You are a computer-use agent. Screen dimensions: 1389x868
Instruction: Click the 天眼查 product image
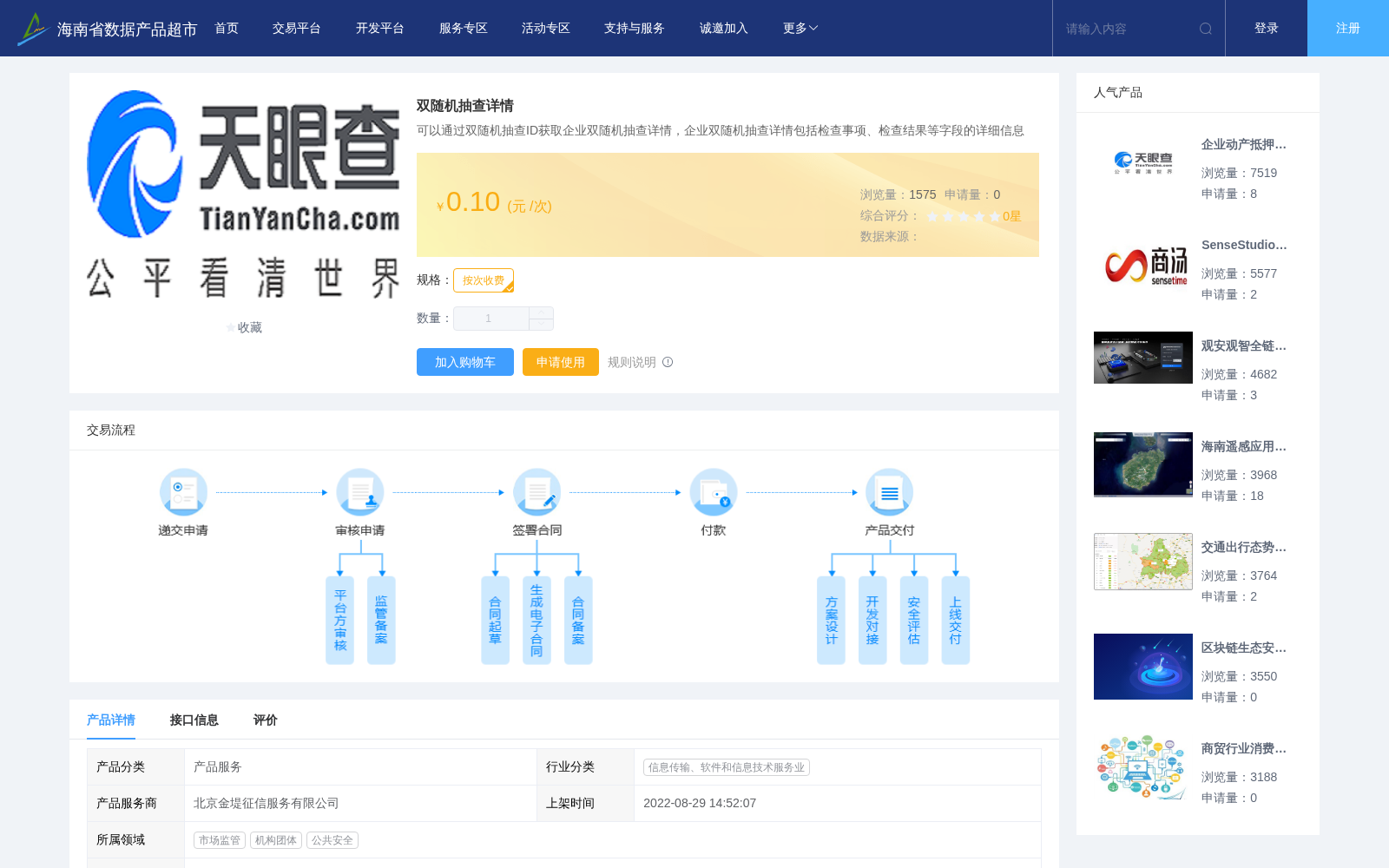point(243,194)
